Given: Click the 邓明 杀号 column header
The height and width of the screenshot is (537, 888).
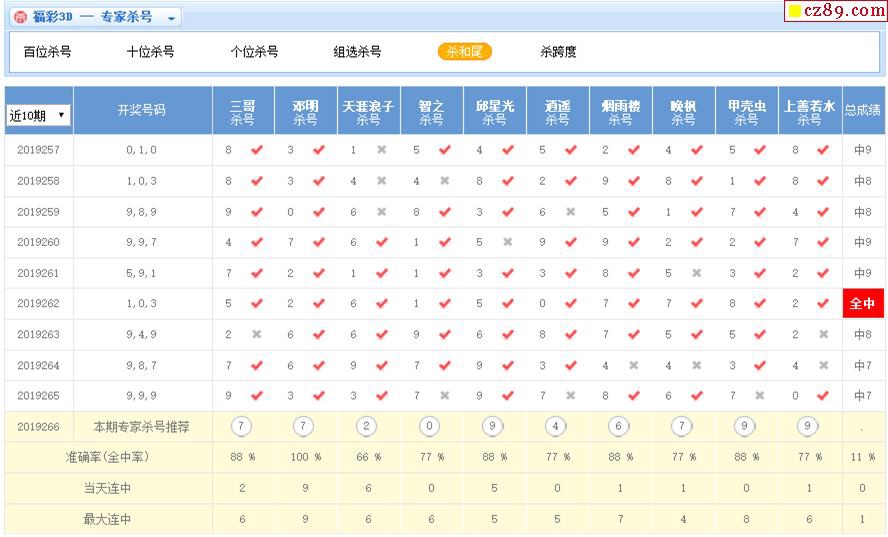Looking at the screenshot, I should (x=305, y=111).
